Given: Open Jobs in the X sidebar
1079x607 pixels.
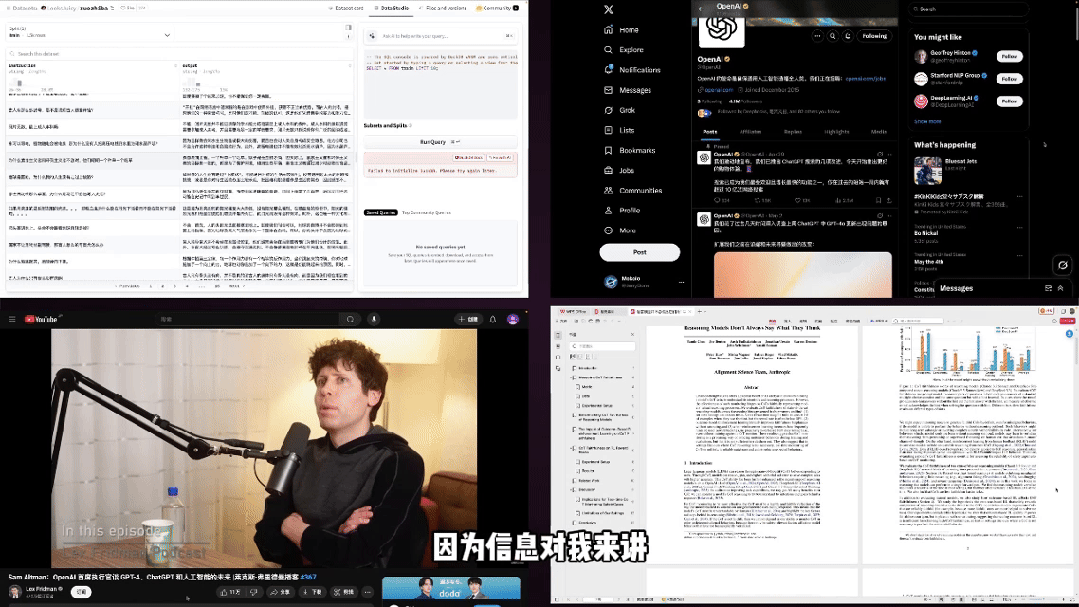Looking at the screenshot, I should [619, 170].
